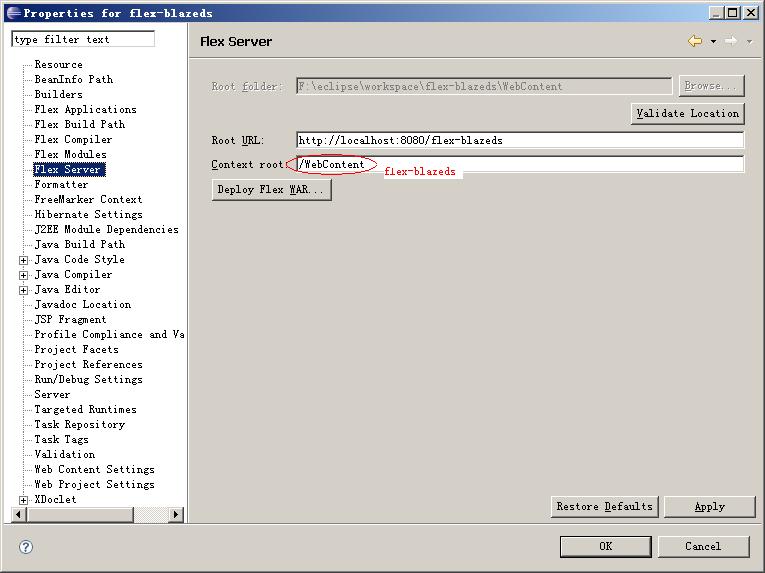Image resolution: width=765 pixels, height=573 pixels.
Task: Select the highlighted Flex Server item
Action: (x=69, y=169)
